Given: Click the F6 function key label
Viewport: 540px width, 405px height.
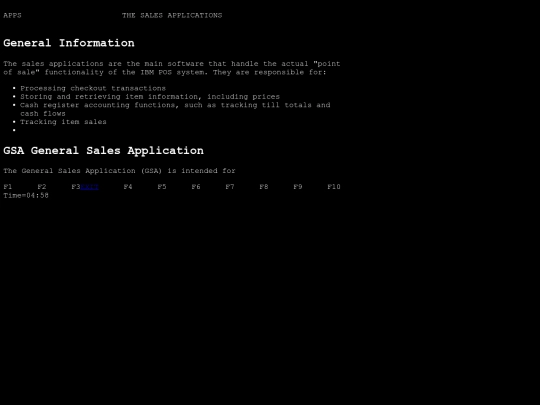Looking at the screenshot, I should 196,187.
